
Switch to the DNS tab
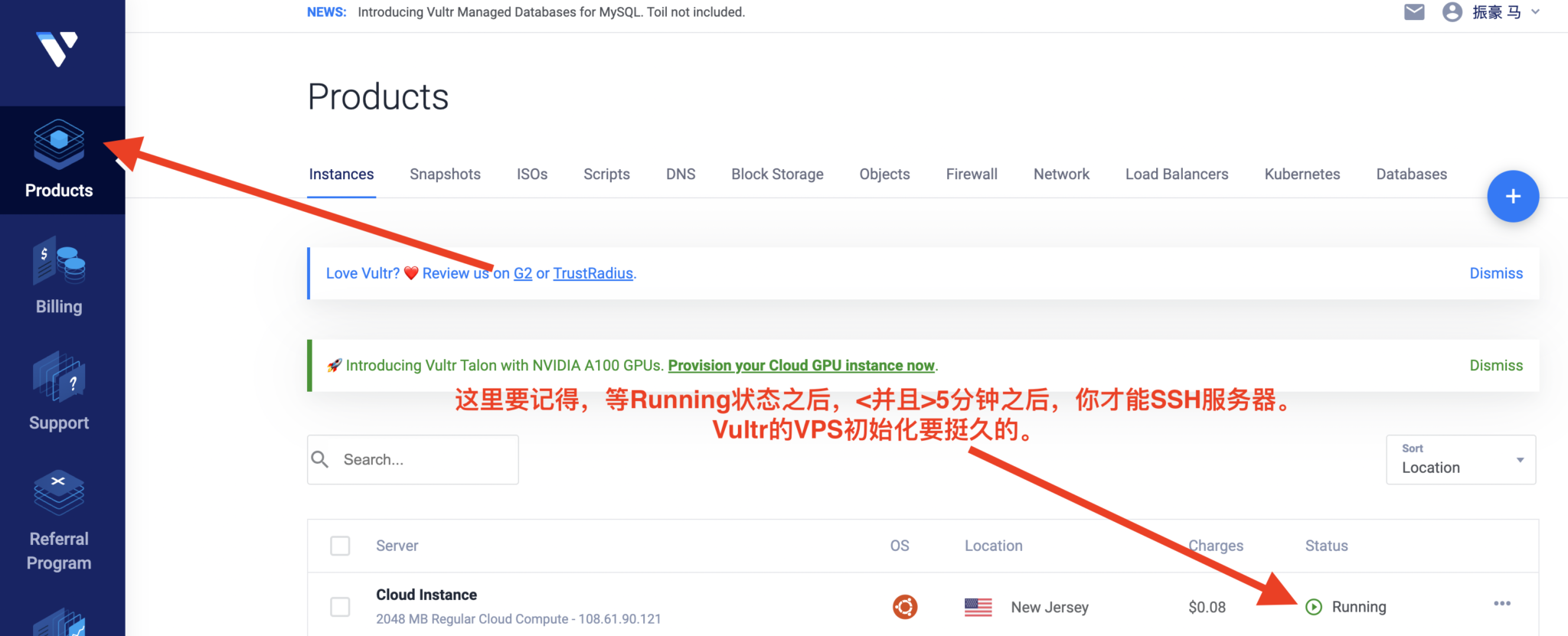click(x=681, y=174)
